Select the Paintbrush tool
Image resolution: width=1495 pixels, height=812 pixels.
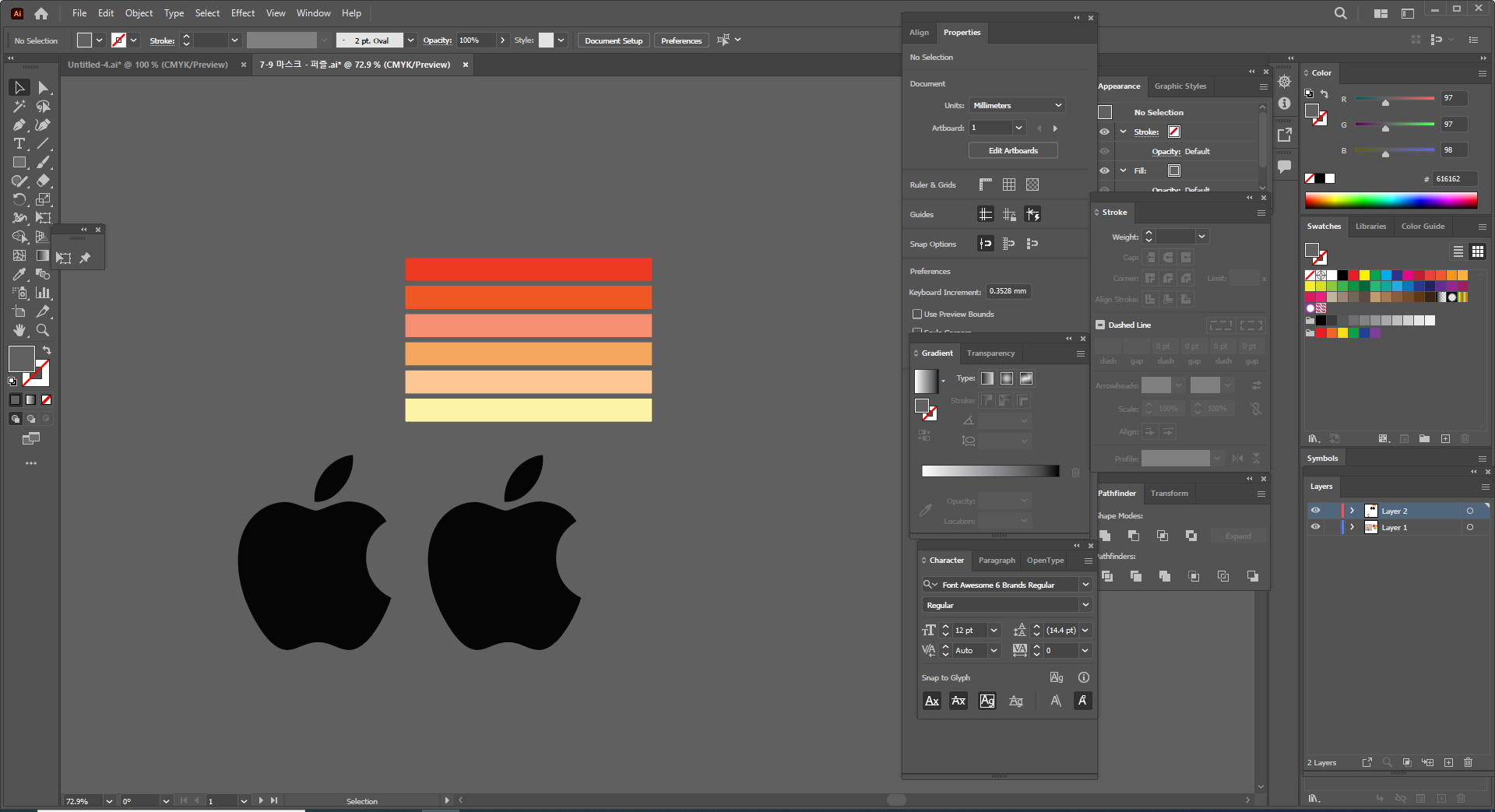[x=44, y=163]
